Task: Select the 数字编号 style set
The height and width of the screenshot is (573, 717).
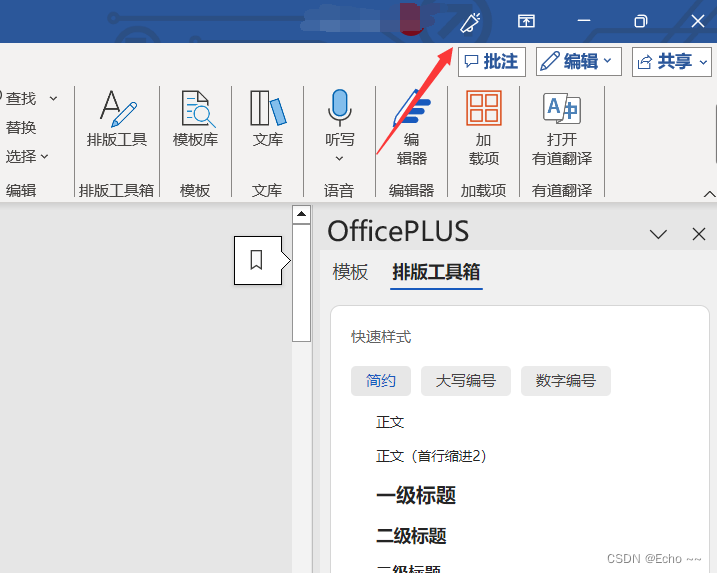Action: [566, 381]
